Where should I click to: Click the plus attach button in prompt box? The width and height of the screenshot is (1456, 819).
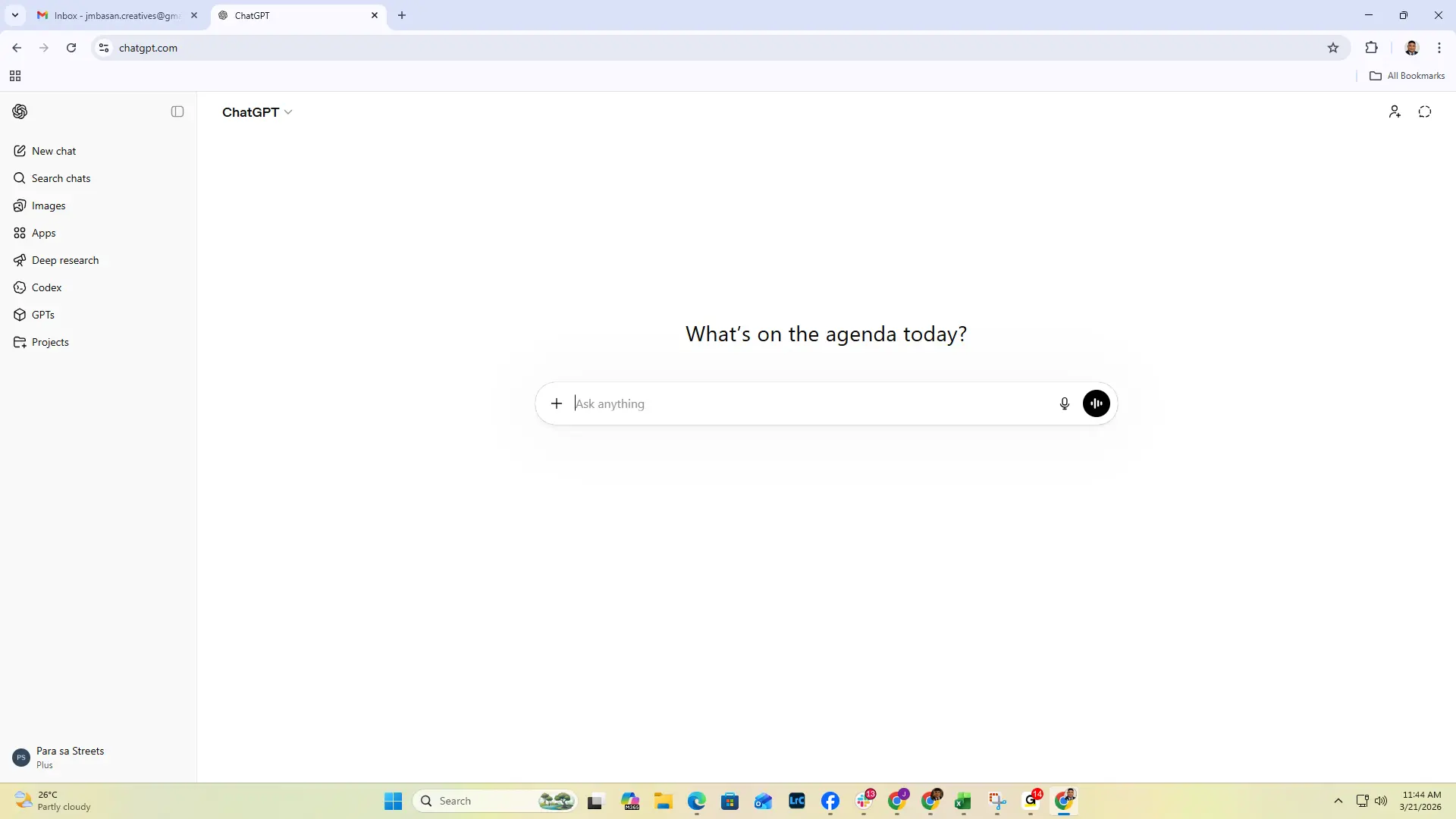(557, 403)
